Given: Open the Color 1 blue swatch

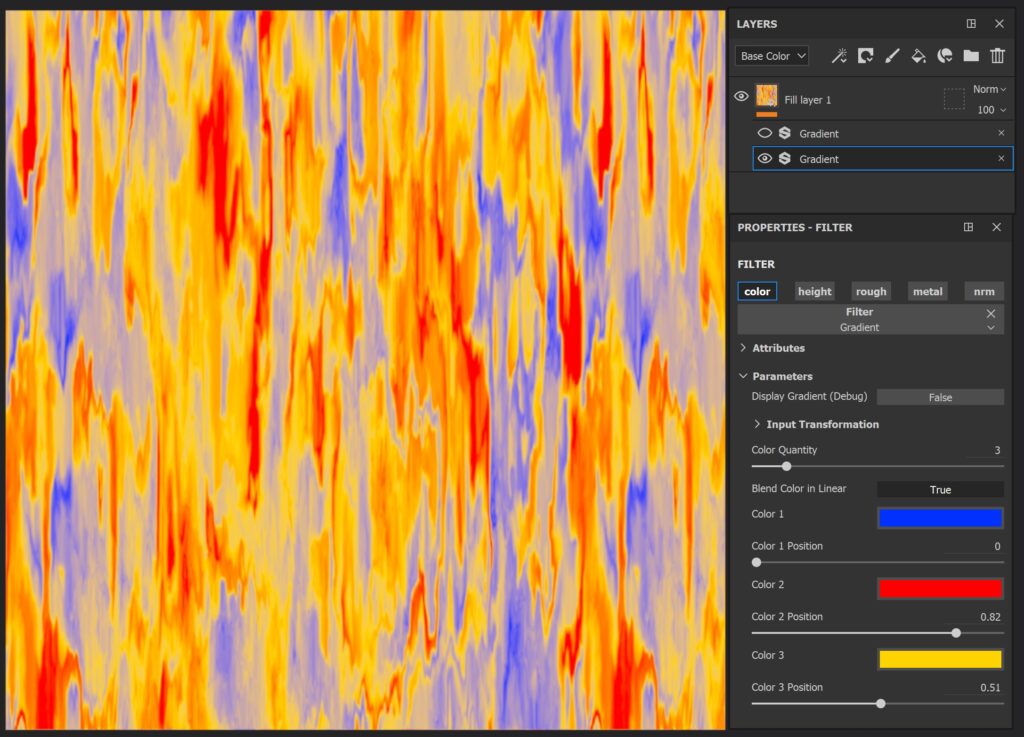Looking at the screenshot, I should tap(940, 518).
